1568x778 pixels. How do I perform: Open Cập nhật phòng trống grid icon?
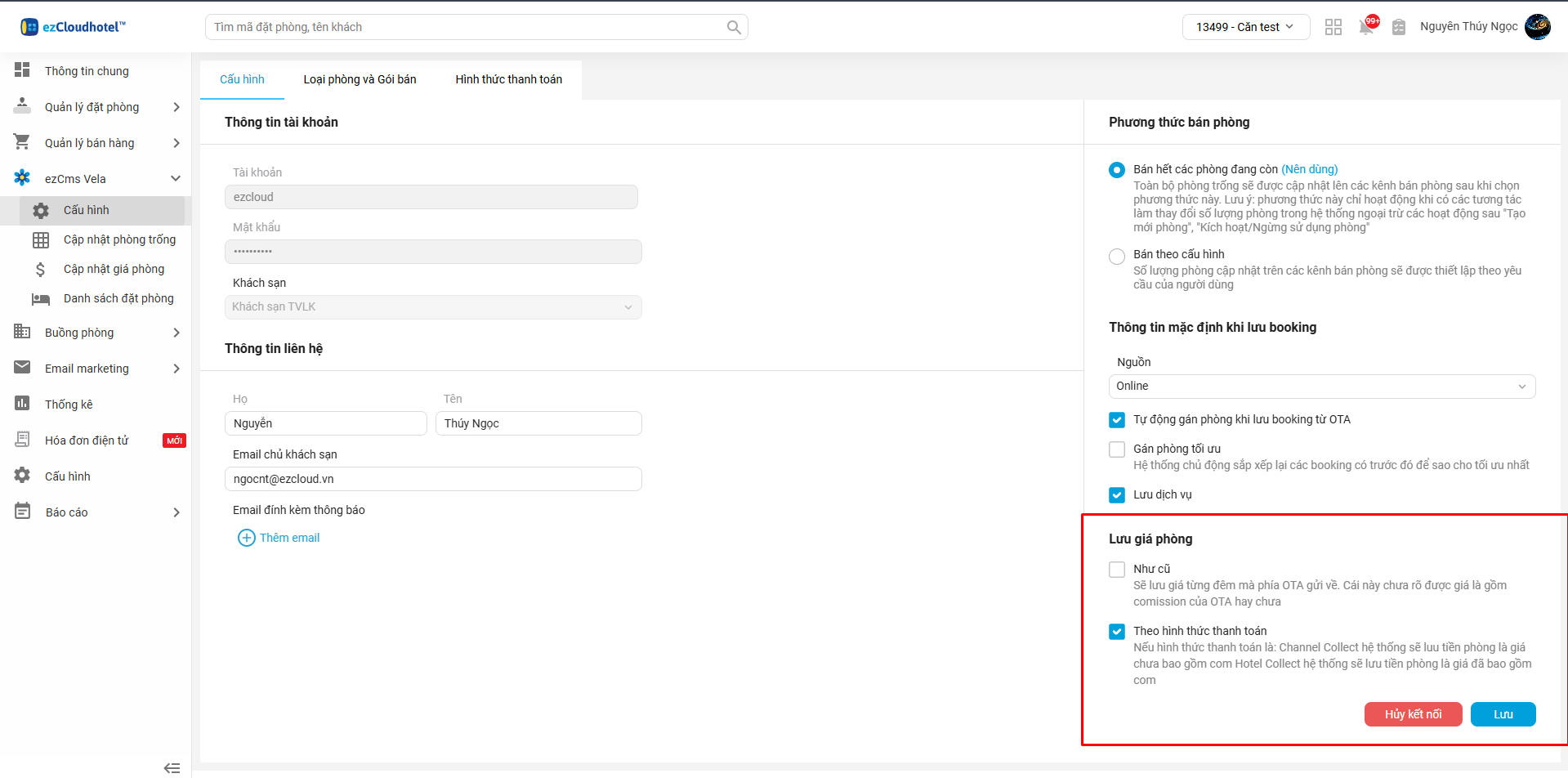[x=41, y=239]
